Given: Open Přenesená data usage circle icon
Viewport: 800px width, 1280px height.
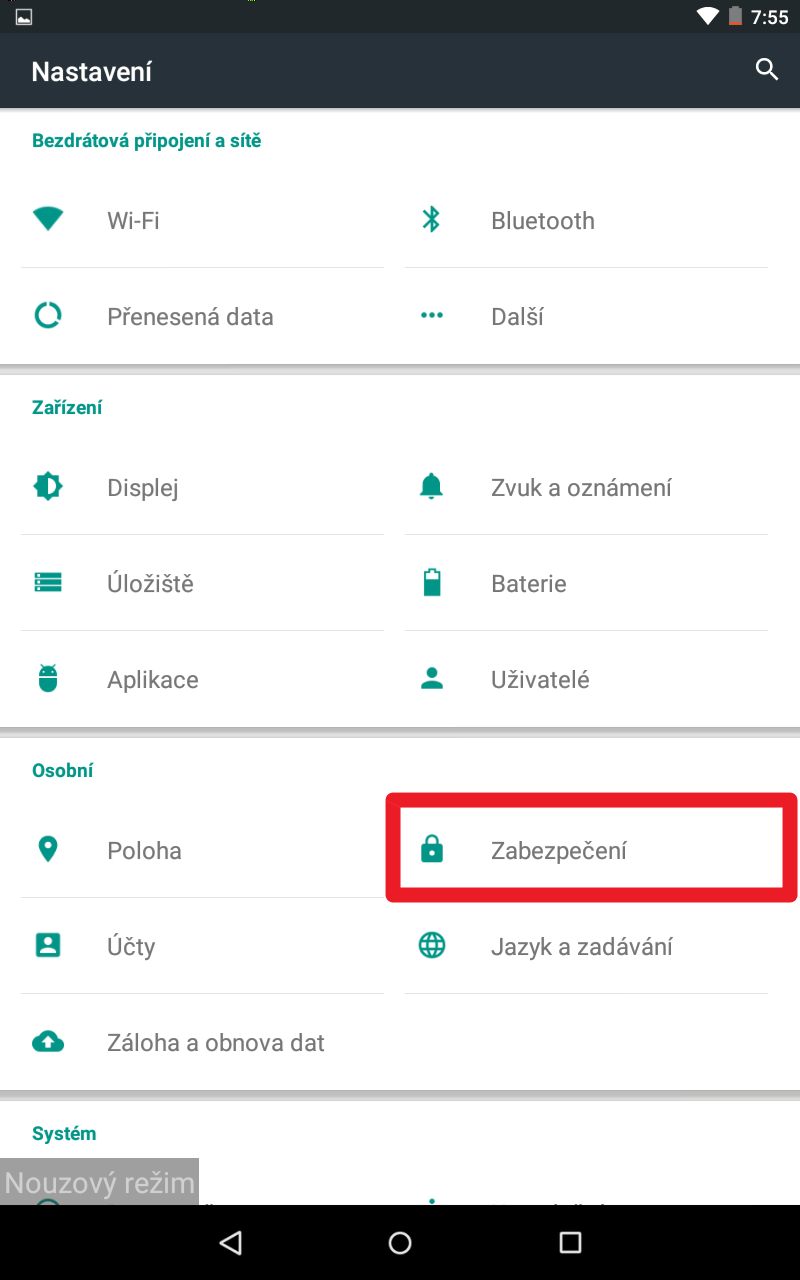Looking at the screenshot, I should [x=48, y=316].
